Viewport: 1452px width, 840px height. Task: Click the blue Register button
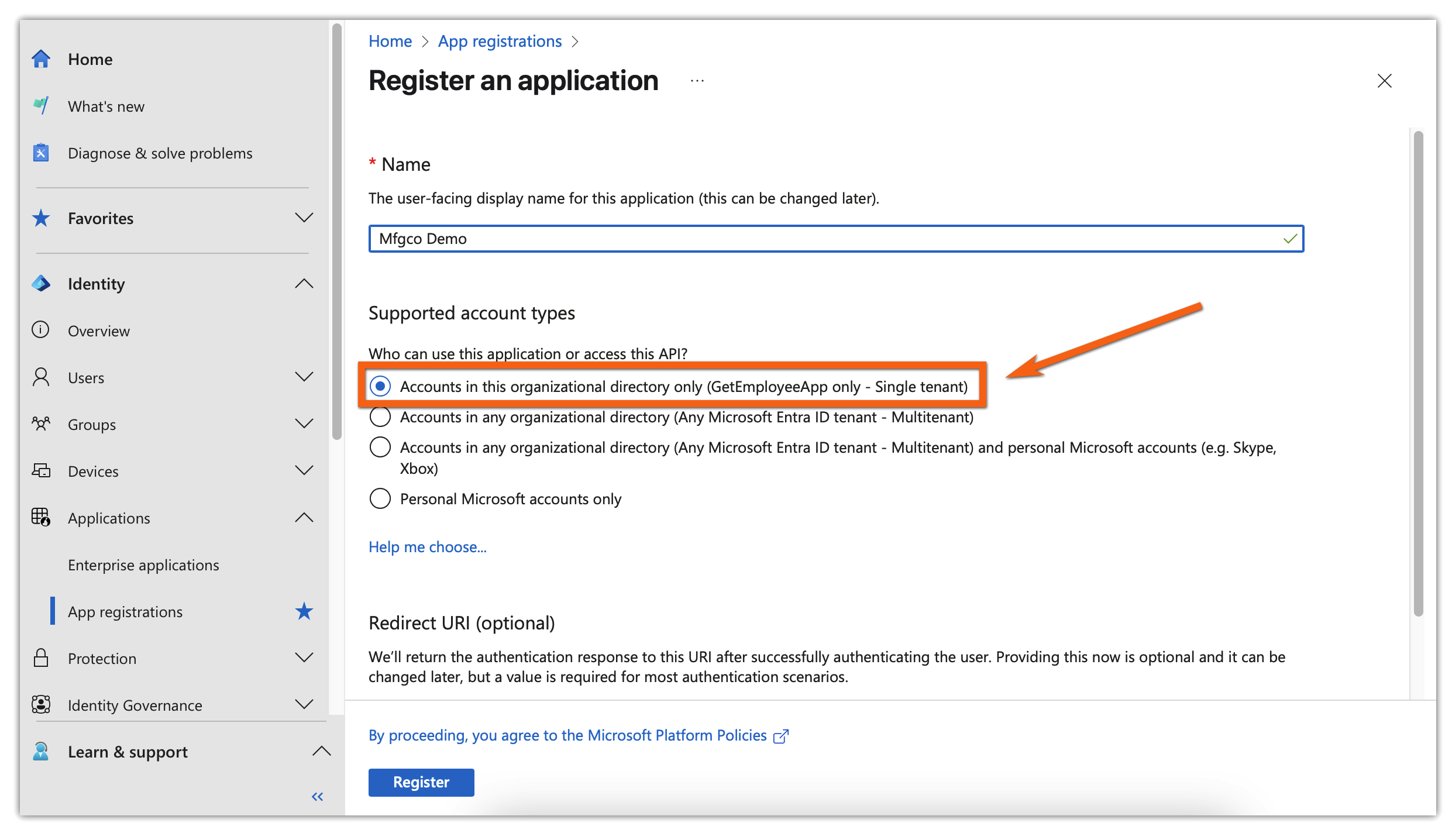coord(421,782)
